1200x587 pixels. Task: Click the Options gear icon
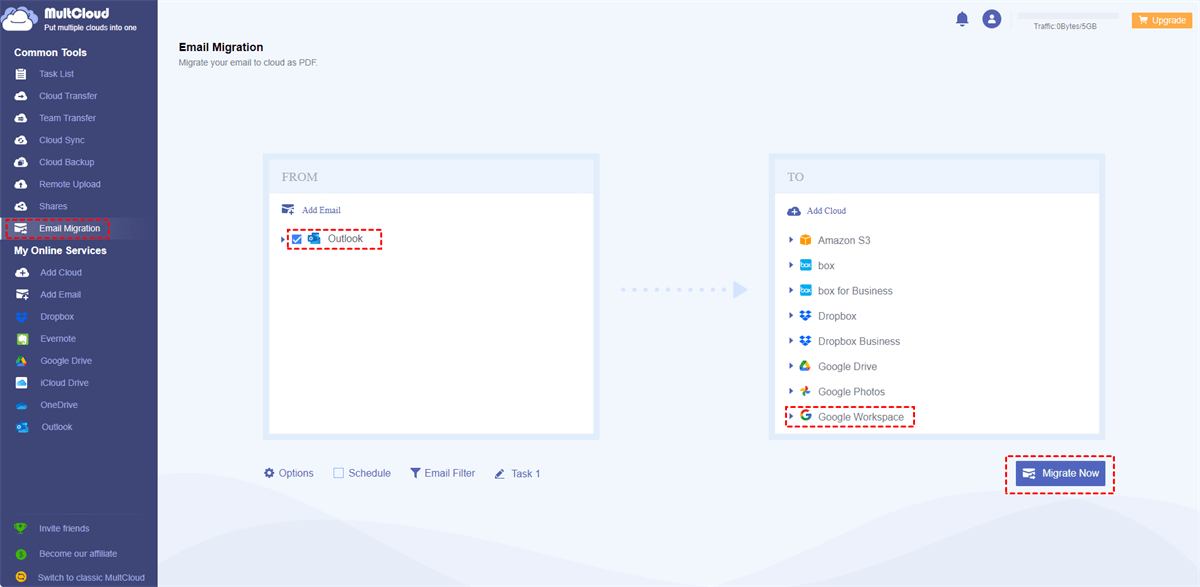(269, 473)
